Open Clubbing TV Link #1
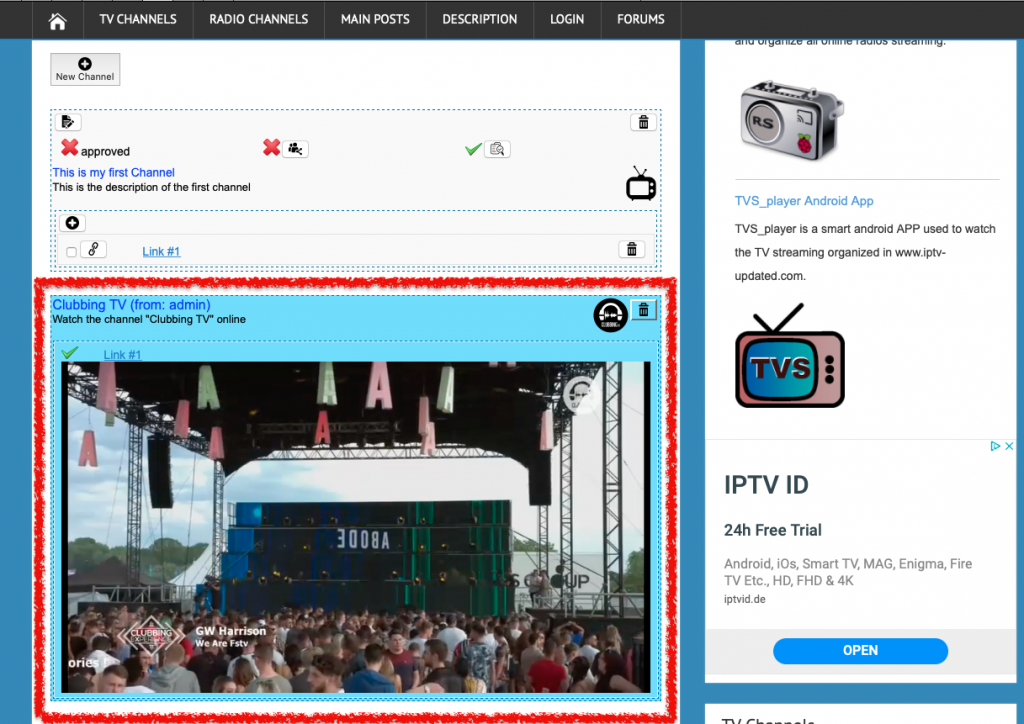The width and height of the screenshot is (1024, 724). (122, 355)
